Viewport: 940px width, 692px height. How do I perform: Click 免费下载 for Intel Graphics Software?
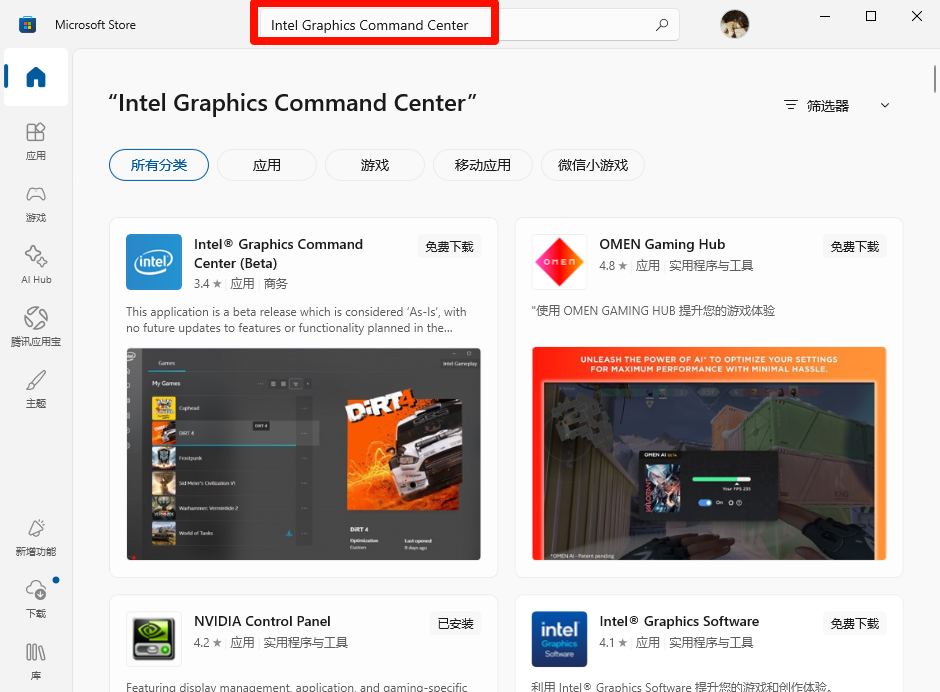855,624
